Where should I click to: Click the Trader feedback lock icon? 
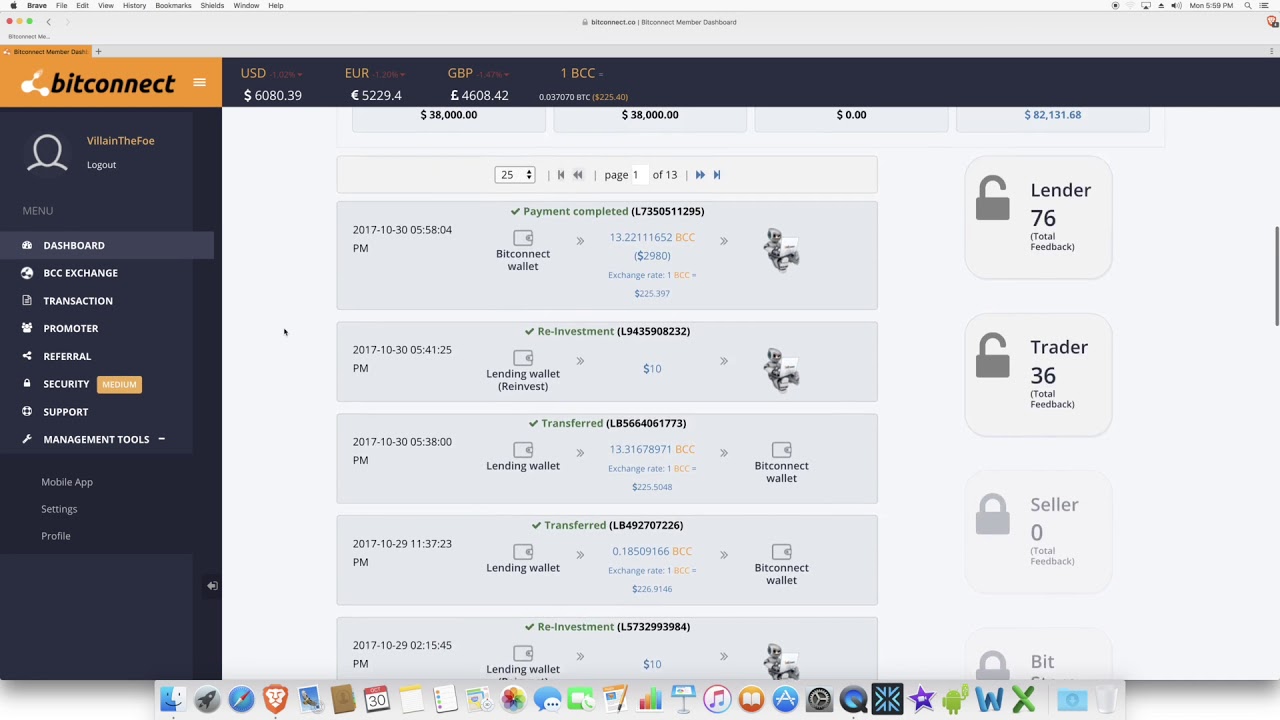[993, 355]
